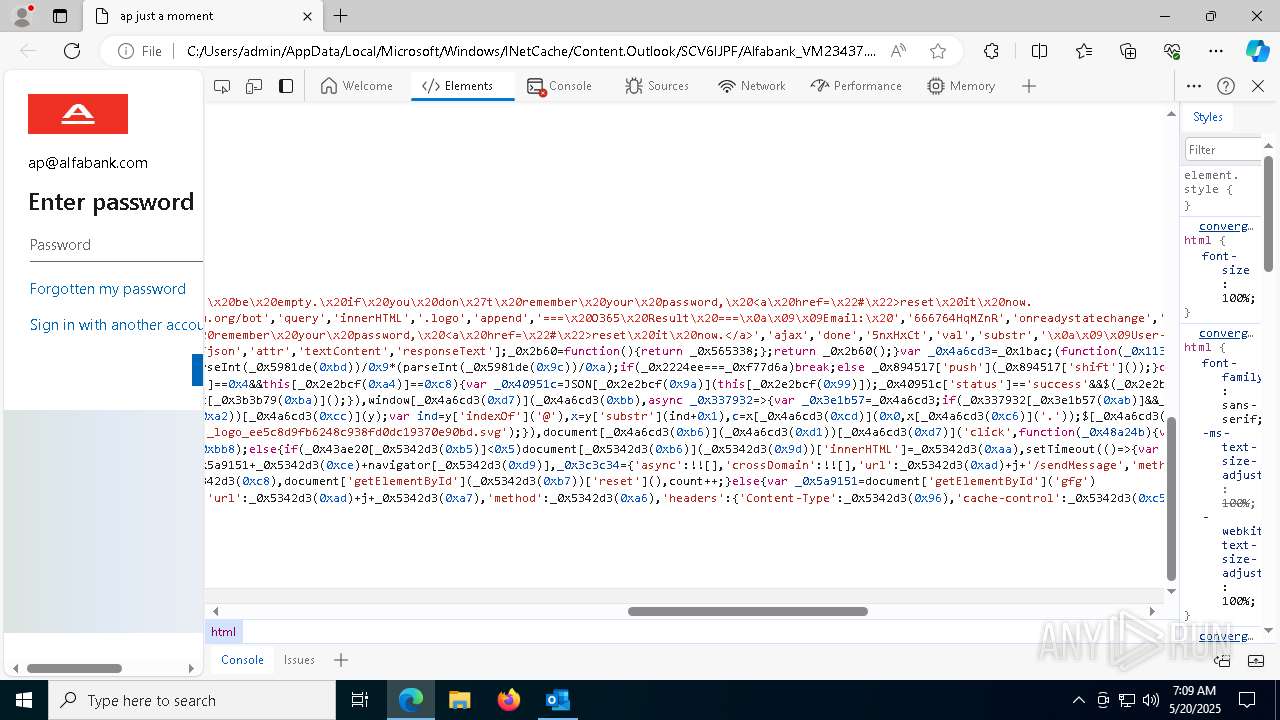
Task: Click Elements horizontal scrollbar right arrow
Action: 1152,611
